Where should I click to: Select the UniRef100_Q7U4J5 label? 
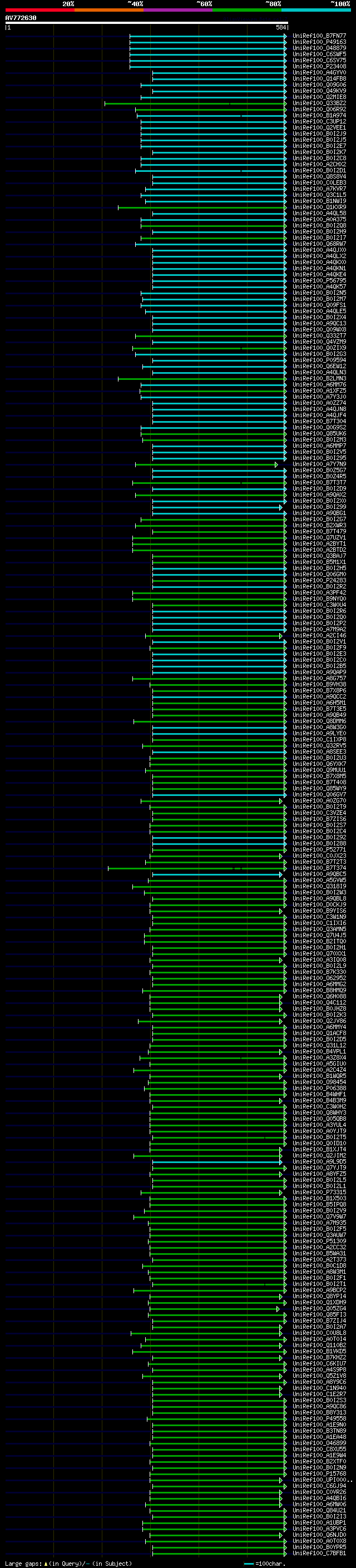coord(319,936)
